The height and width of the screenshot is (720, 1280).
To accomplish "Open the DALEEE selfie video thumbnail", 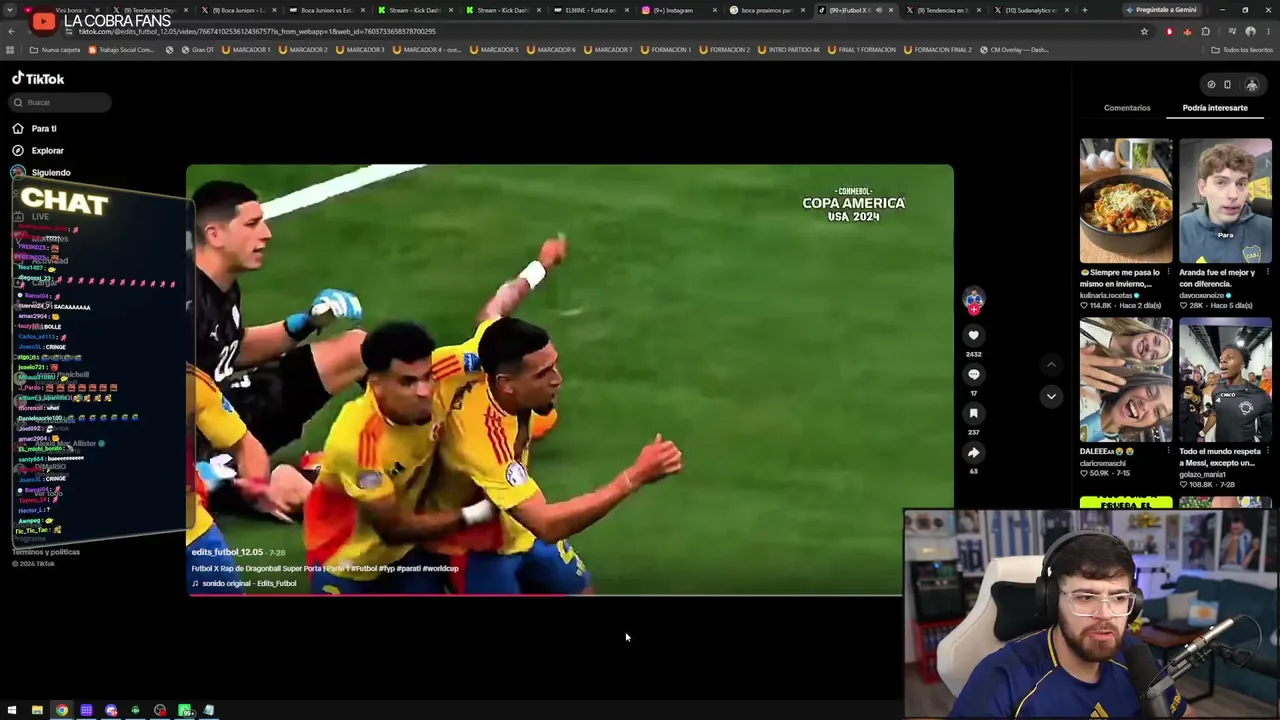I will click(x=1126, y=380).
